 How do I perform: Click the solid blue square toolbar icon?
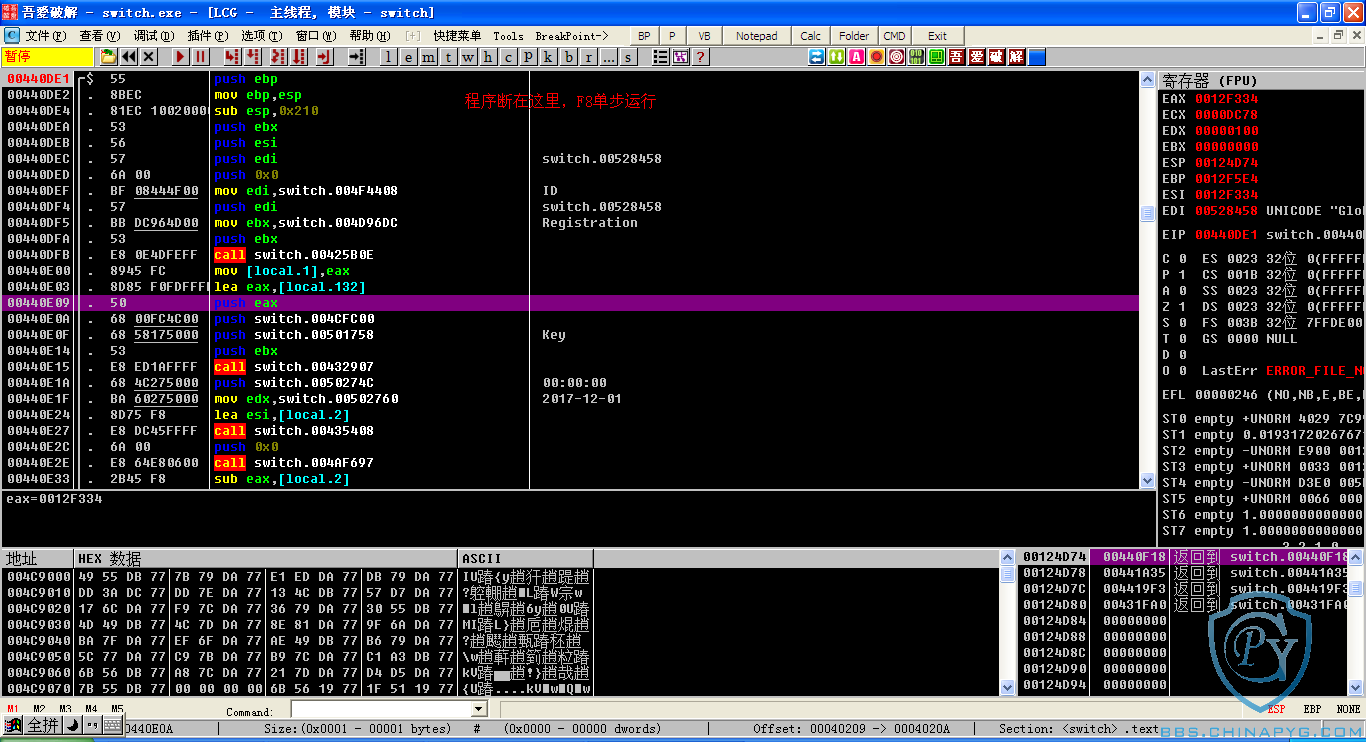point(1037,57)
